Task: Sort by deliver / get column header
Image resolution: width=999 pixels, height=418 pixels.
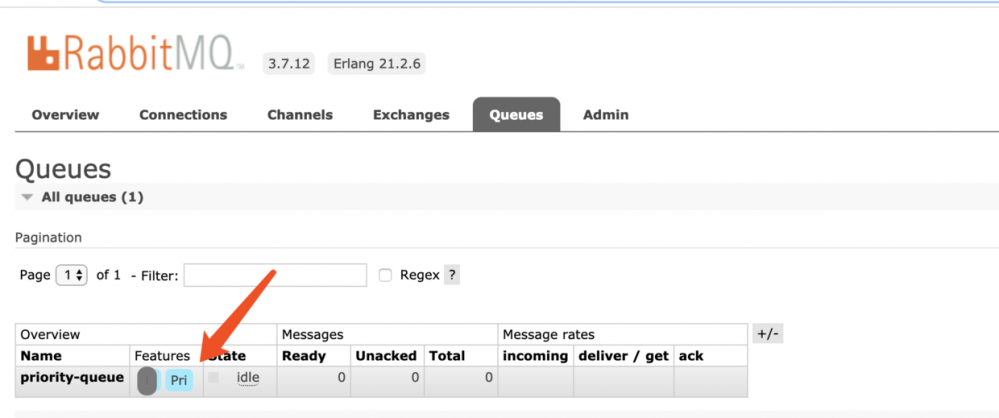Action: point(624,356)
